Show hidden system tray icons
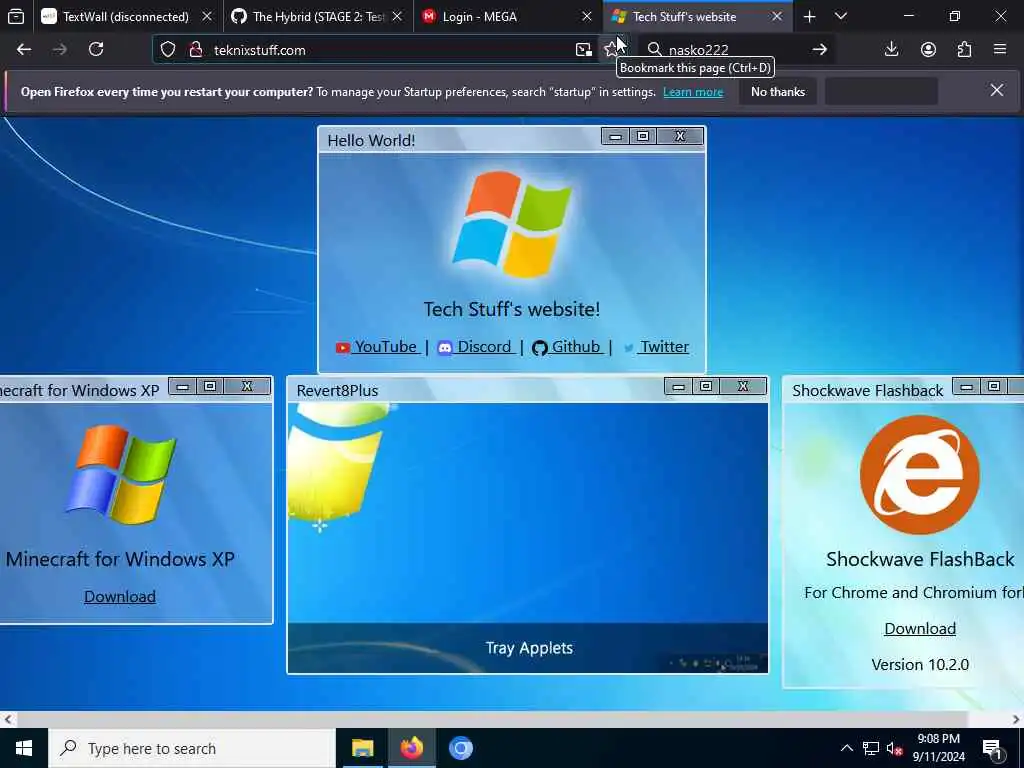 (846, 748)
